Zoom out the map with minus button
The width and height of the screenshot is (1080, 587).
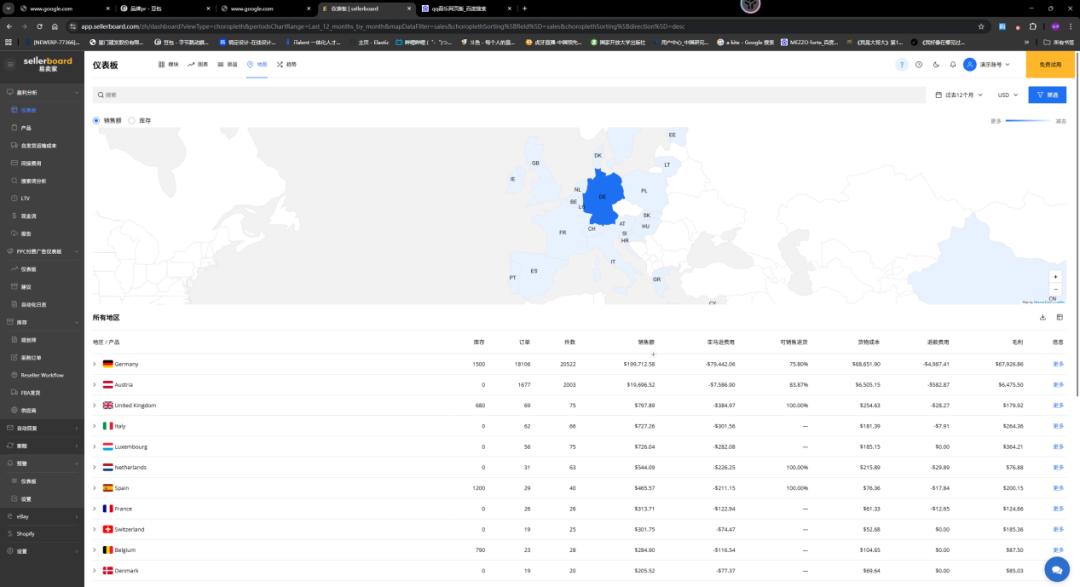1055,289
